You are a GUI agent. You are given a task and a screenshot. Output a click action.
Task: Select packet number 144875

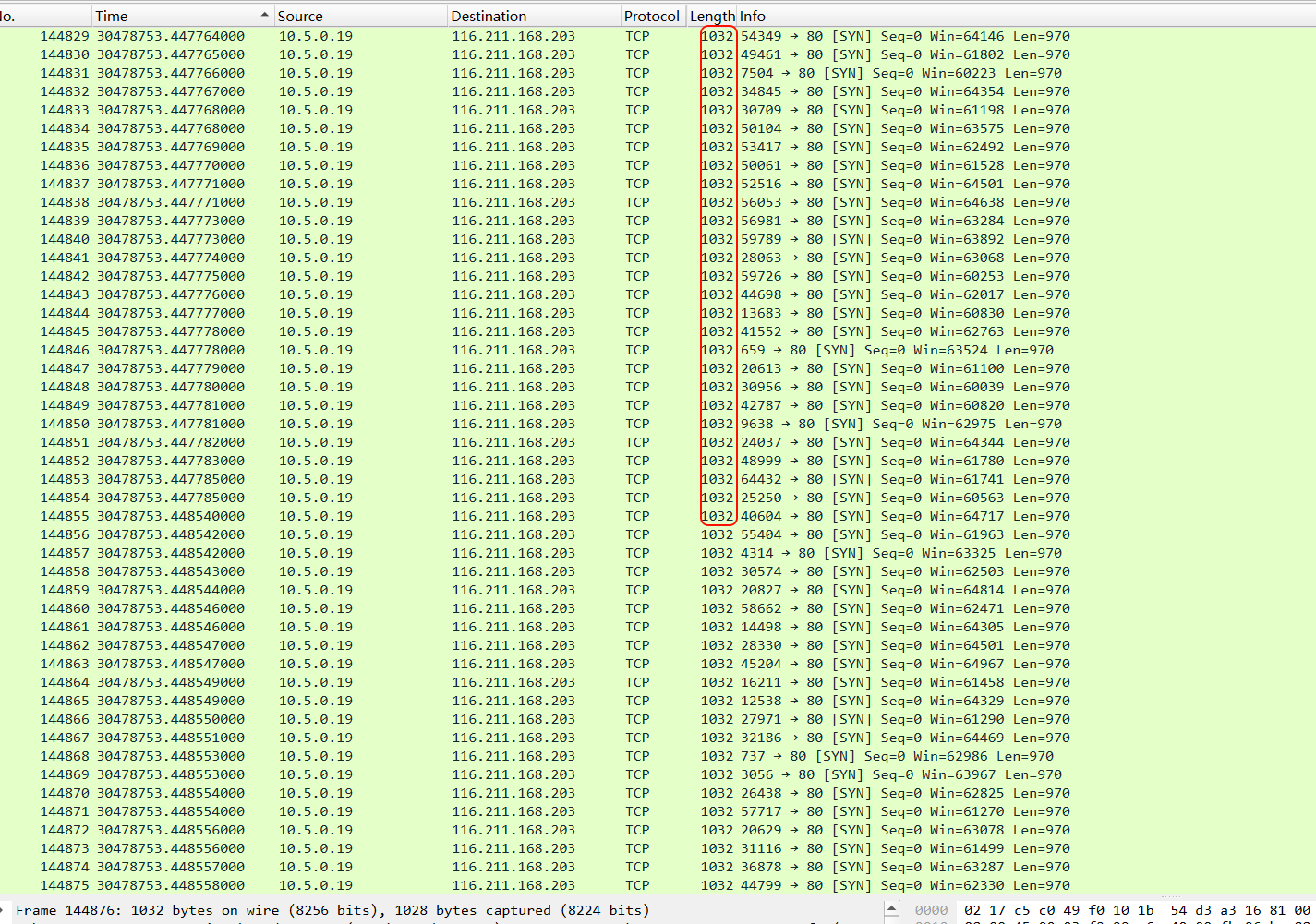click(x=65, y=885)
